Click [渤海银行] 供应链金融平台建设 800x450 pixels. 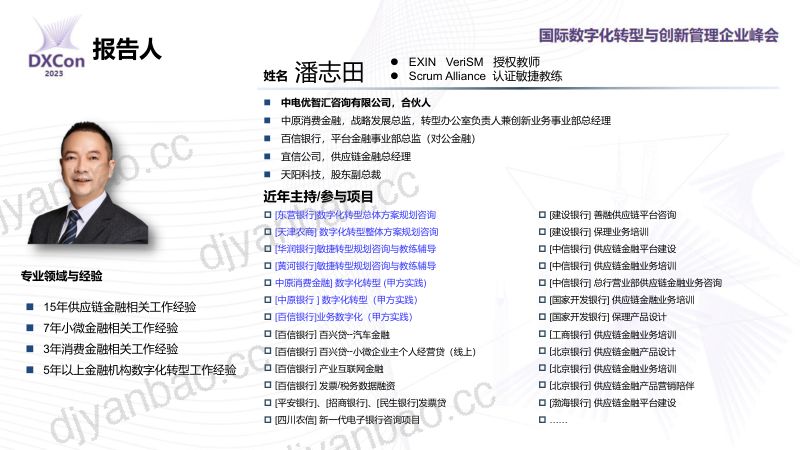coord(613,403)
